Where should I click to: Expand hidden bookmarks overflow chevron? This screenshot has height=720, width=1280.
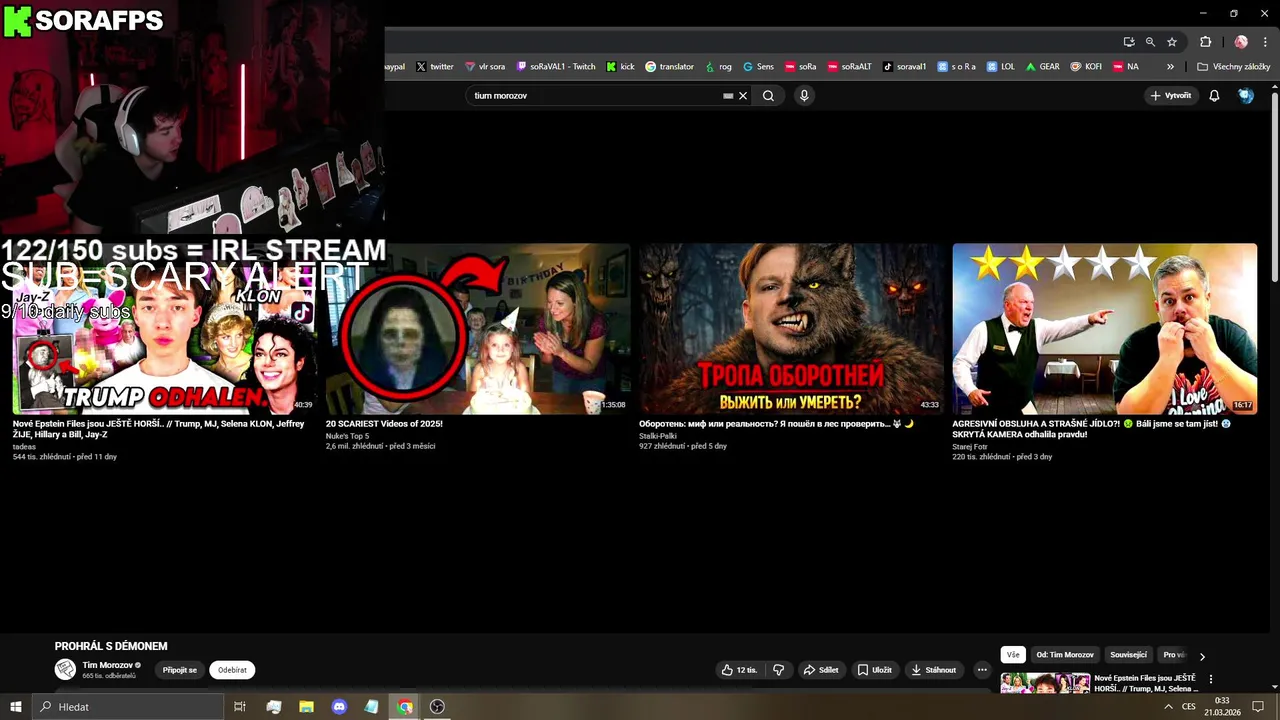(x=1170, y=67)
